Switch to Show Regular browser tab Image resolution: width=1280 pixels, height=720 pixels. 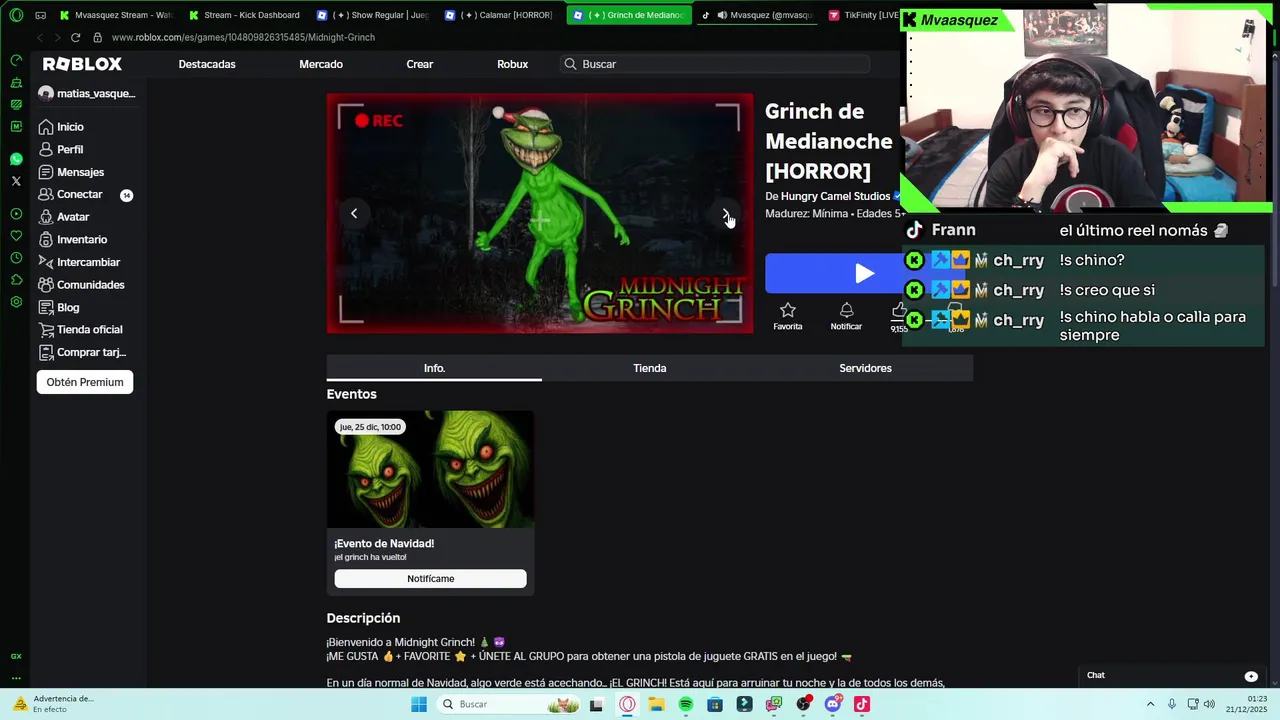coord(372,15)
